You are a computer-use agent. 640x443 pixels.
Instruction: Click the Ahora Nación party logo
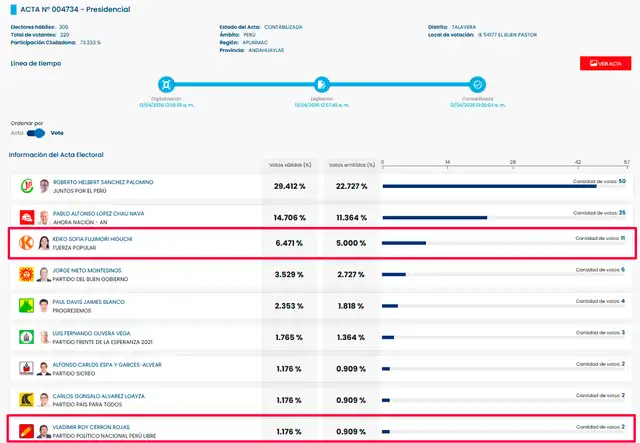(x=28, y=216)
